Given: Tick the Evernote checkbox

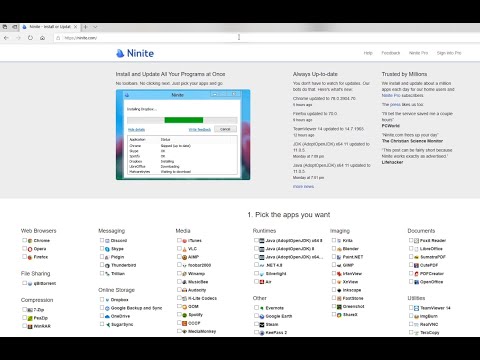Looking at the screenshot, I should [x=256, y=307].
